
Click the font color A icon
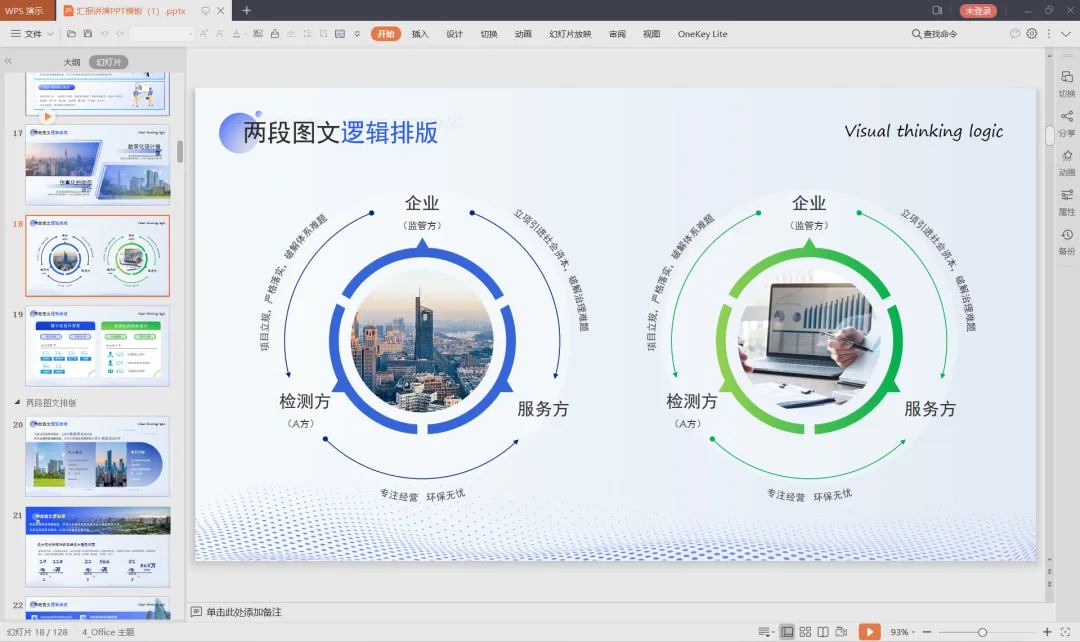[236, 34]
